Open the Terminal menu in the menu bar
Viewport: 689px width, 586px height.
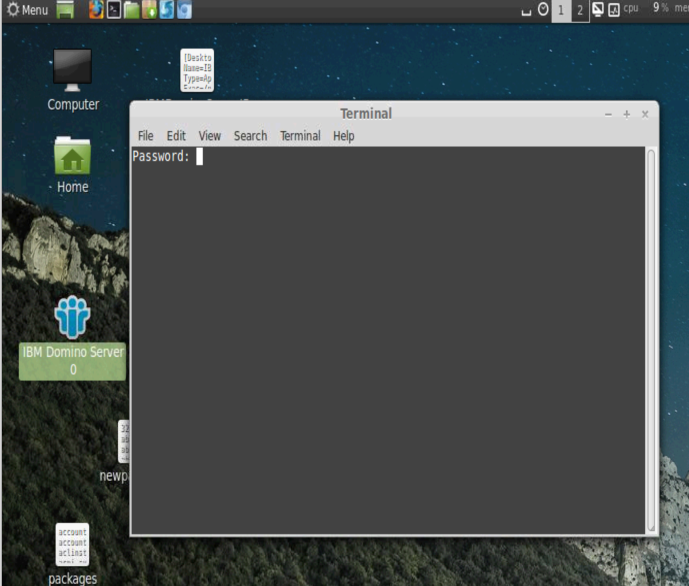(301, 136)
